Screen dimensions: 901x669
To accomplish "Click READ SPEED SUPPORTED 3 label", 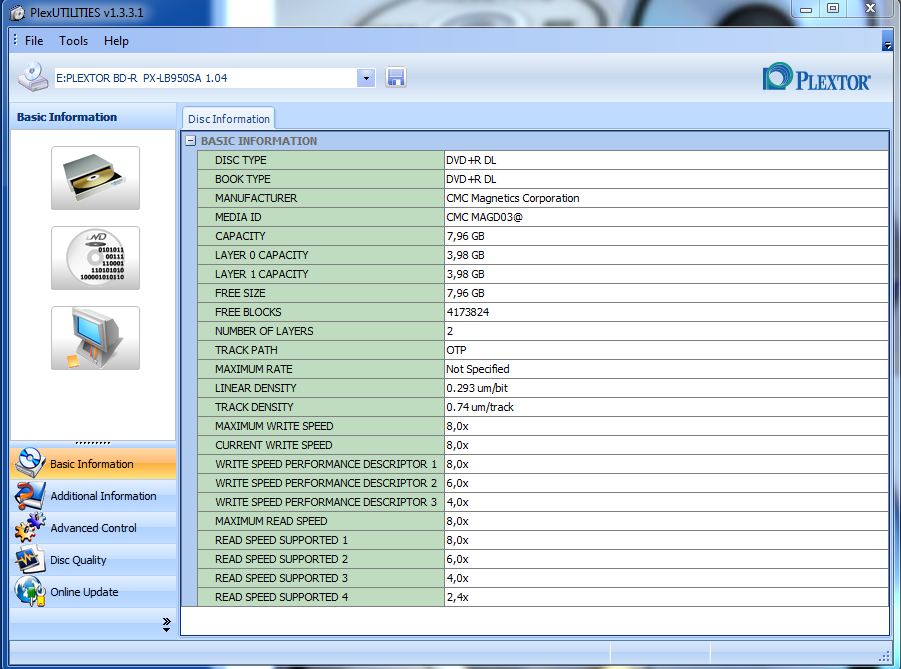I will coord(282,578).
